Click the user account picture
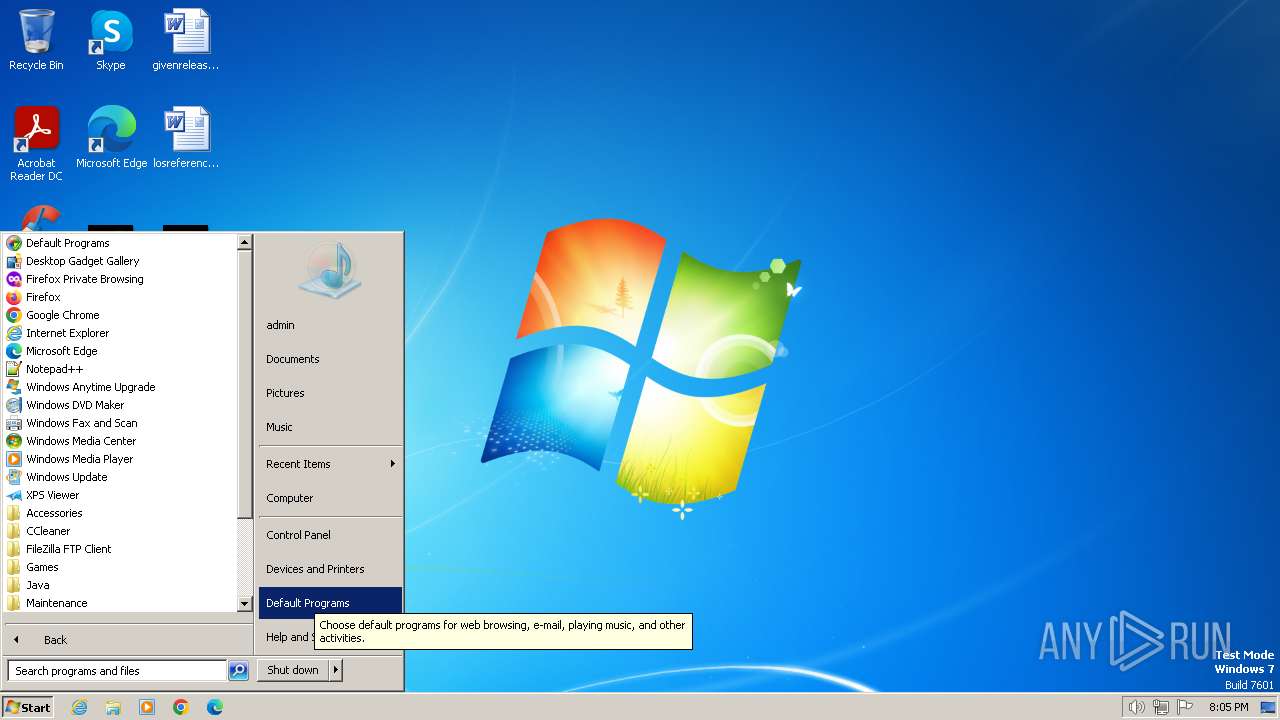Screen dimensions: 1280x720 [330, 271]
